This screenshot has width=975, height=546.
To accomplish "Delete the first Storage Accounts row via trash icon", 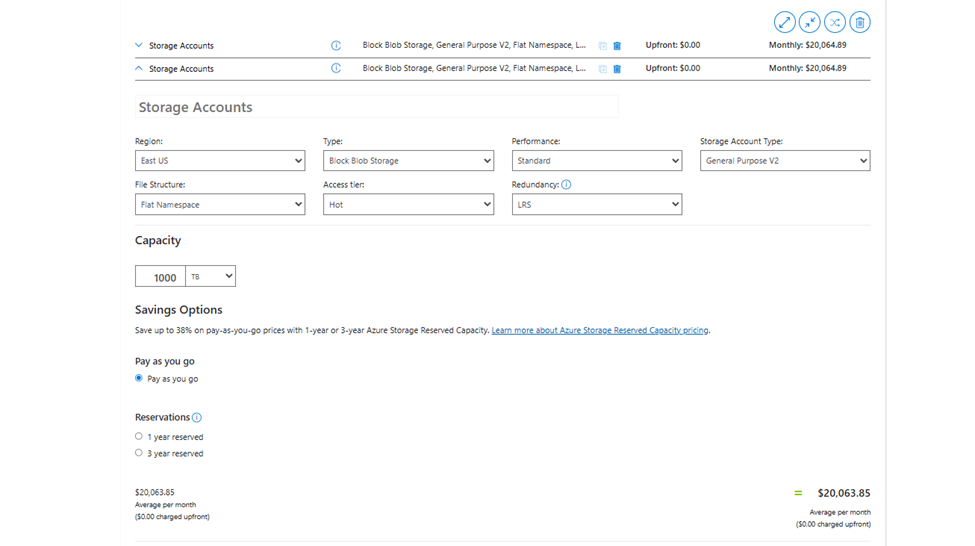I will pos(617,45).
